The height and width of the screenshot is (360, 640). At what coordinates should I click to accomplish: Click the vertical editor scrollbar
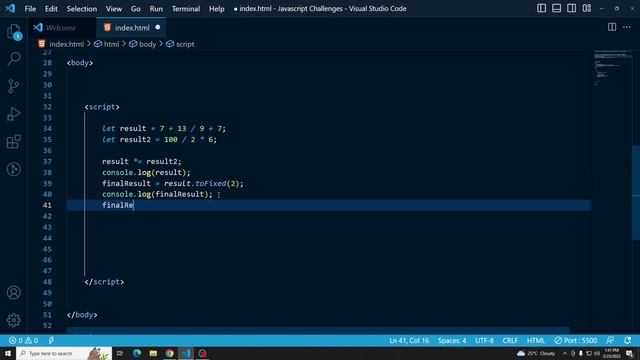pyautogui.click(x=636, y=193)
